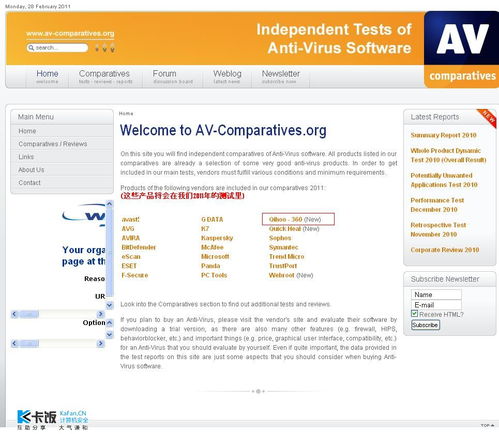499x434 pixels.
Task: Click the upper horizontal scrollbar thumb
Action: pos(29,314)
